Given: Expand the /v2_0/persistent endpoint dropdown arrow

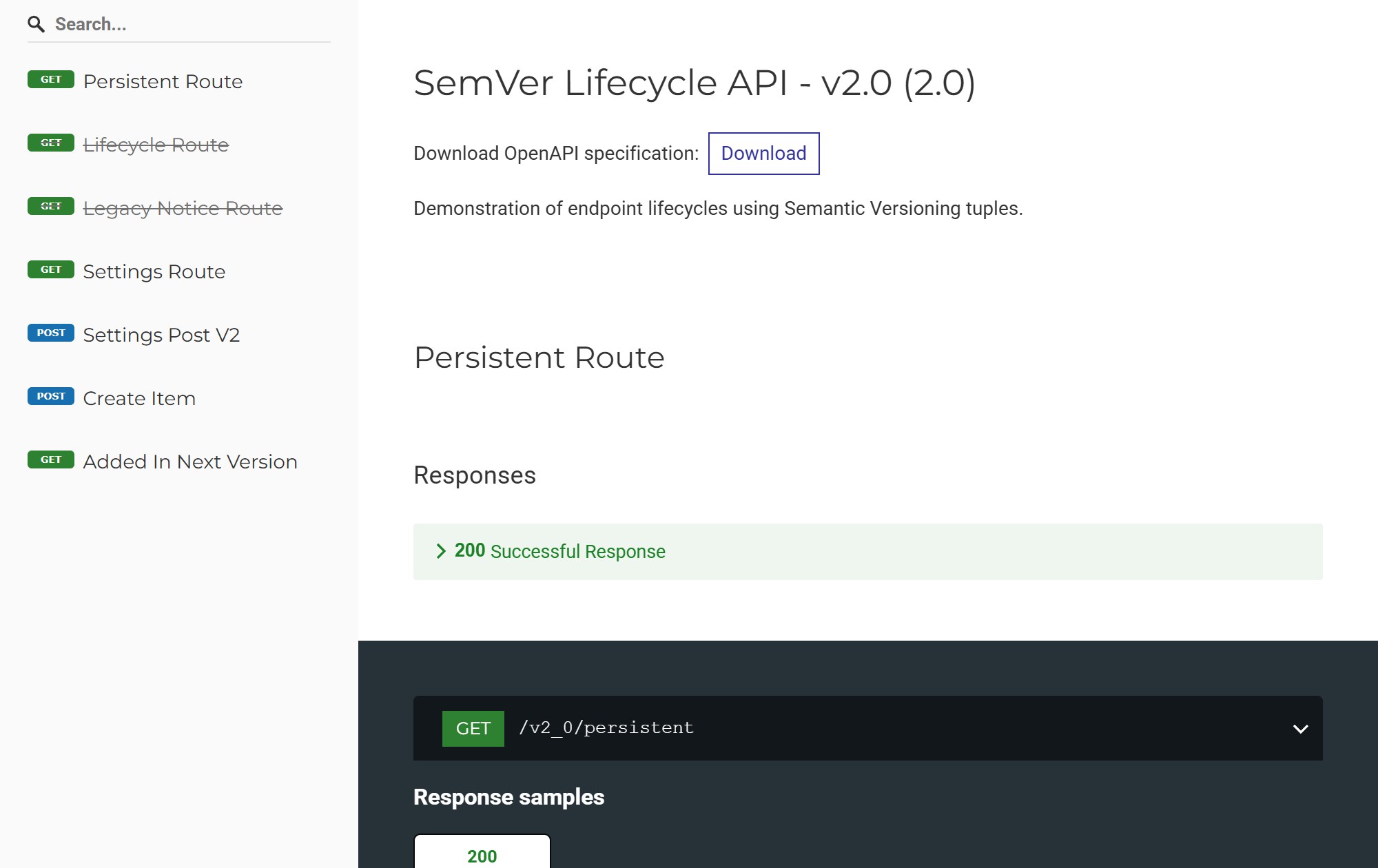Looking at the screenshot, I should 1300,729.
